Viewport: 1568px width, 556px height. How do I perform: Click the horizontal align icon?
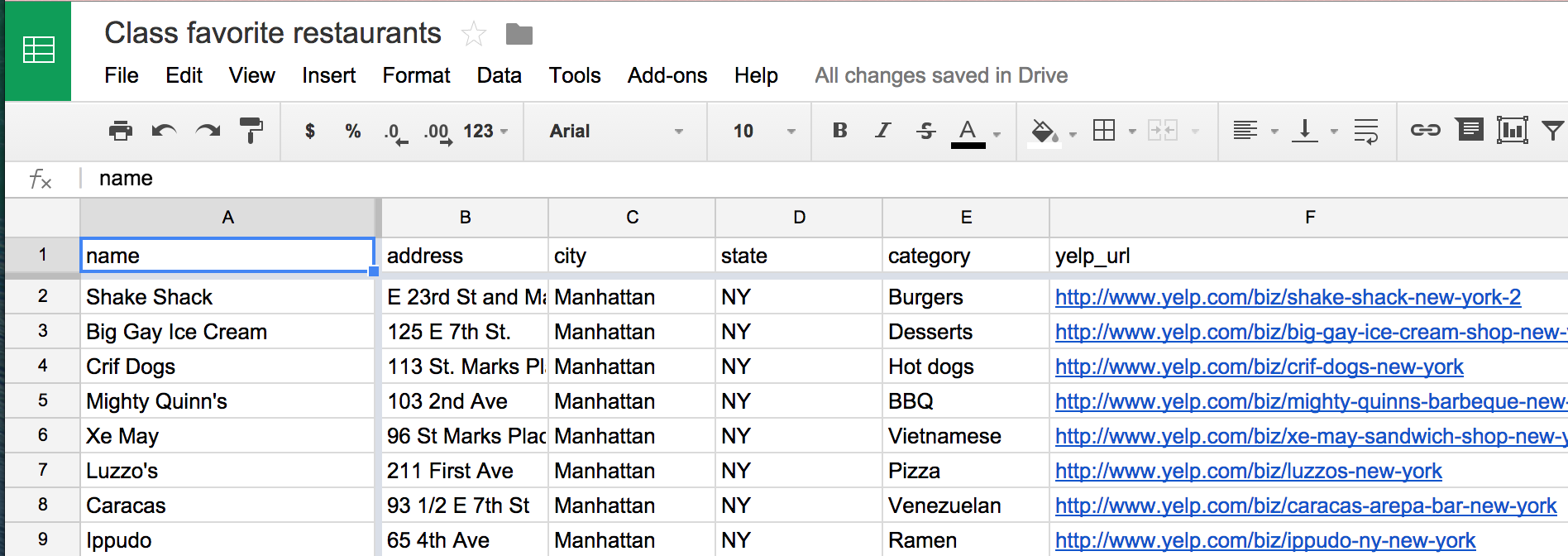pos(1245,130)
